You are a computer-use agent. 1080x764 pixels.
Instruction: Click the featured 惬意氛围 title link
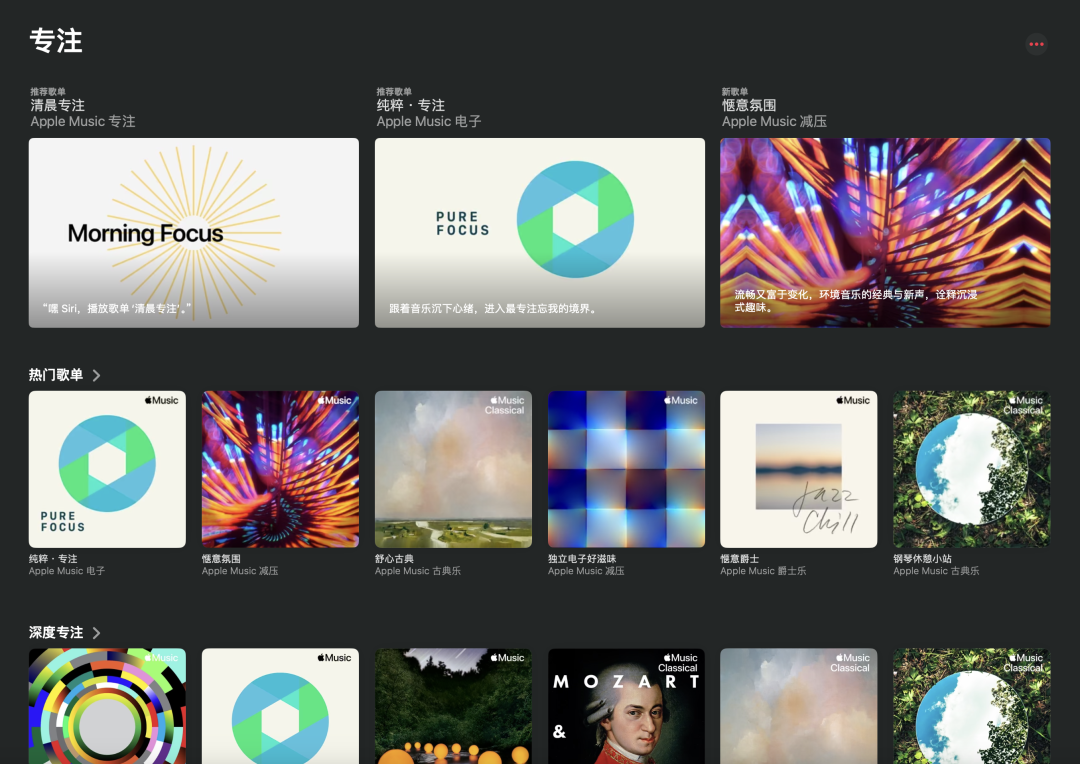coord(749,105)
